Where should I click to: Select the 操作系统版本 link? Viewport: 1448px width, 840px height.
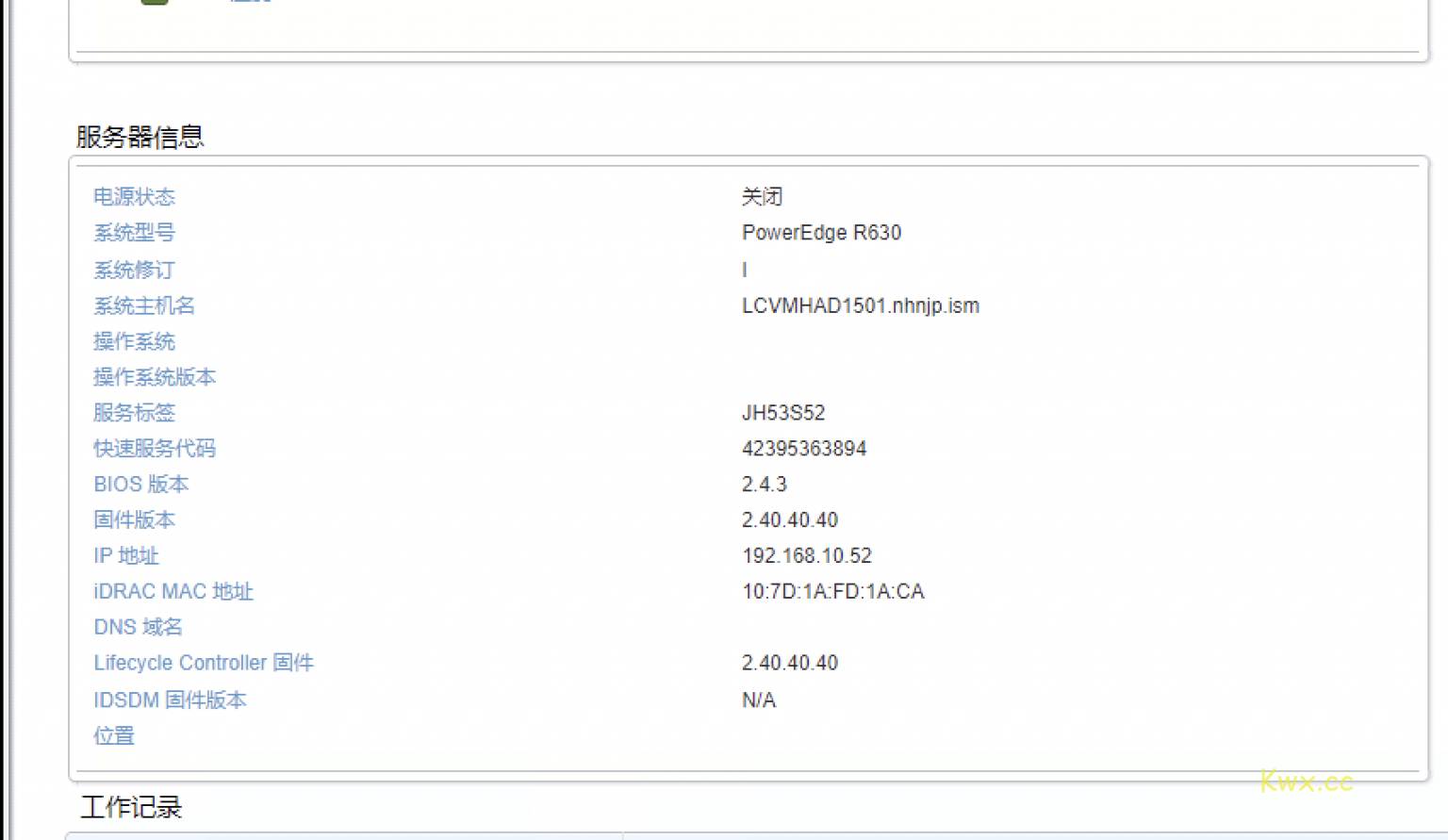click(x=155, y=377)
